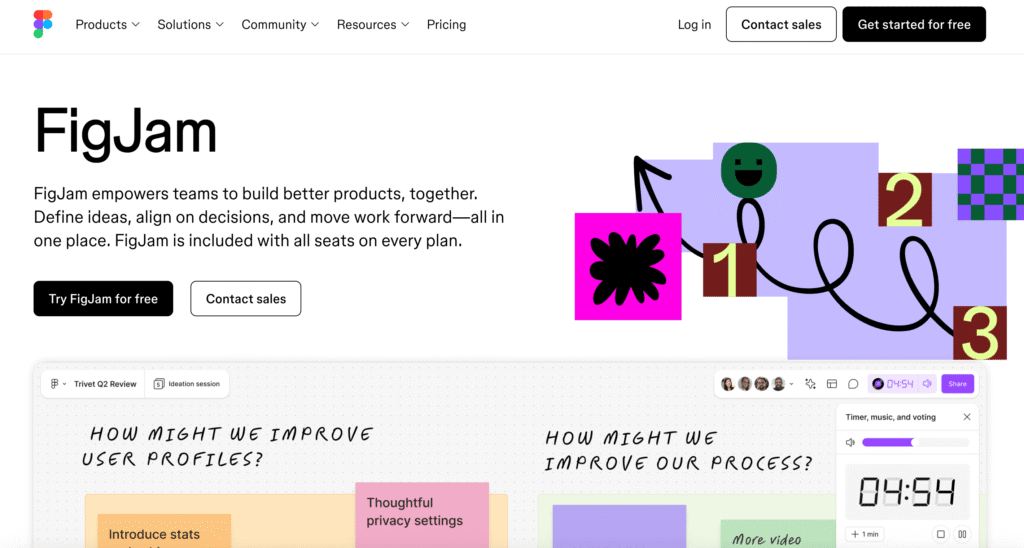This screenshot has width=1024, height=548.
Task: Click the purple 04:54 timer in the toolbar
Action: [x=893, y=384]
